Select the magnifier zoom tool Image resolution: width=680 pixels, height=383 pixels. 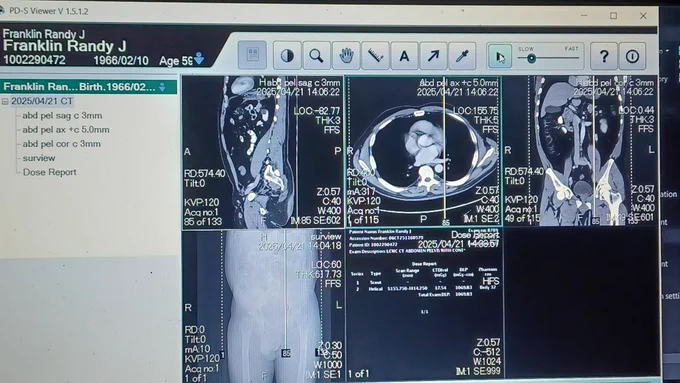(317, 56)
